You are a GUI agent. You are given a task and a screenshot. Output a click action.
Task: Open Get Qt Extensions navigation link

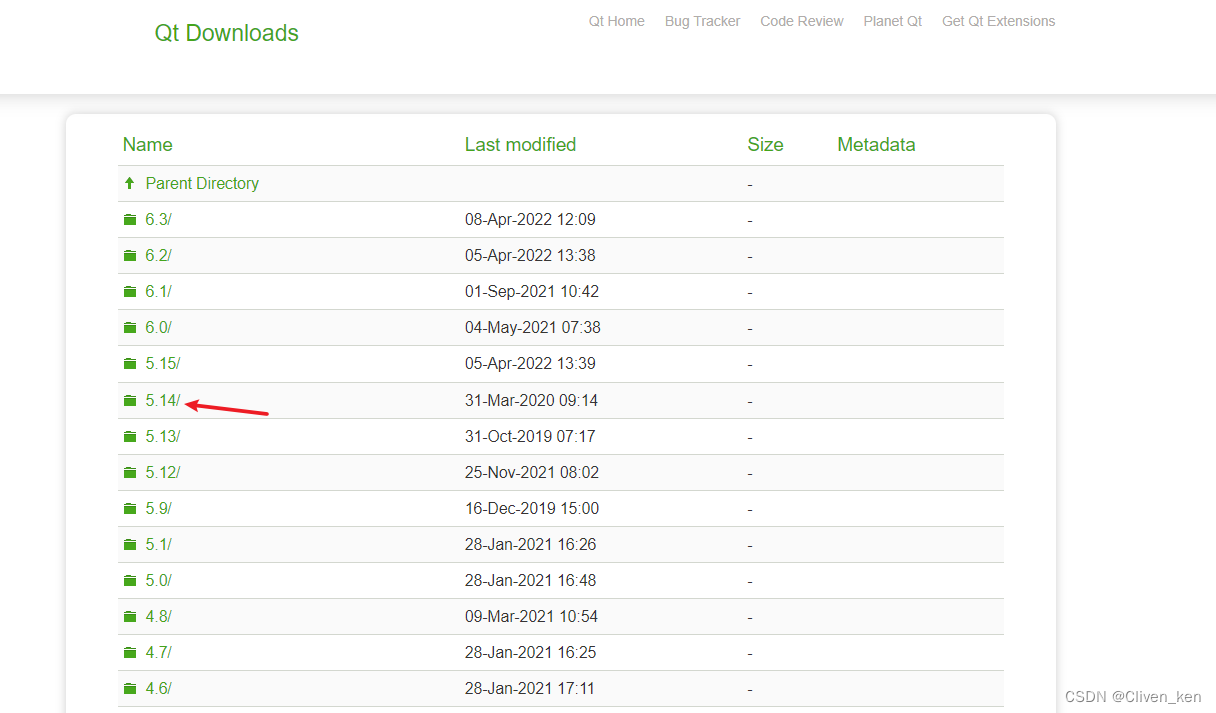click(x=998, y=21)
